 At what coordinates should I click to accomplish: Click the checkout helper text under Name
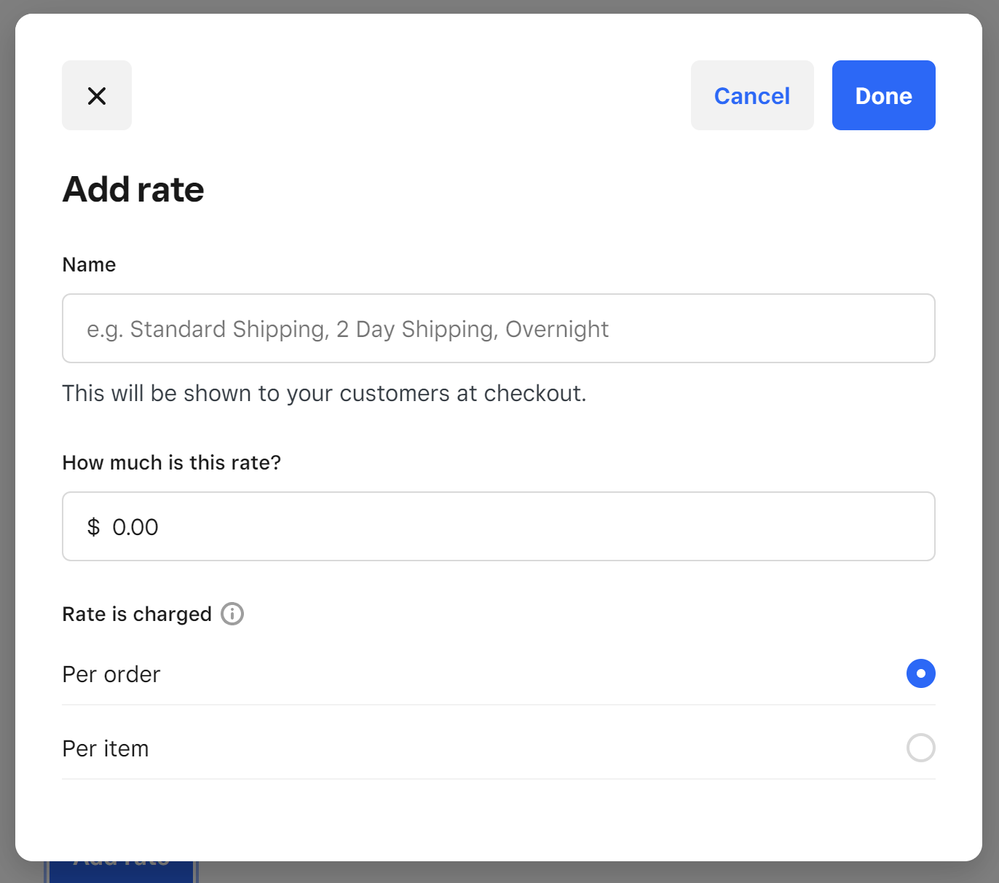324,393
